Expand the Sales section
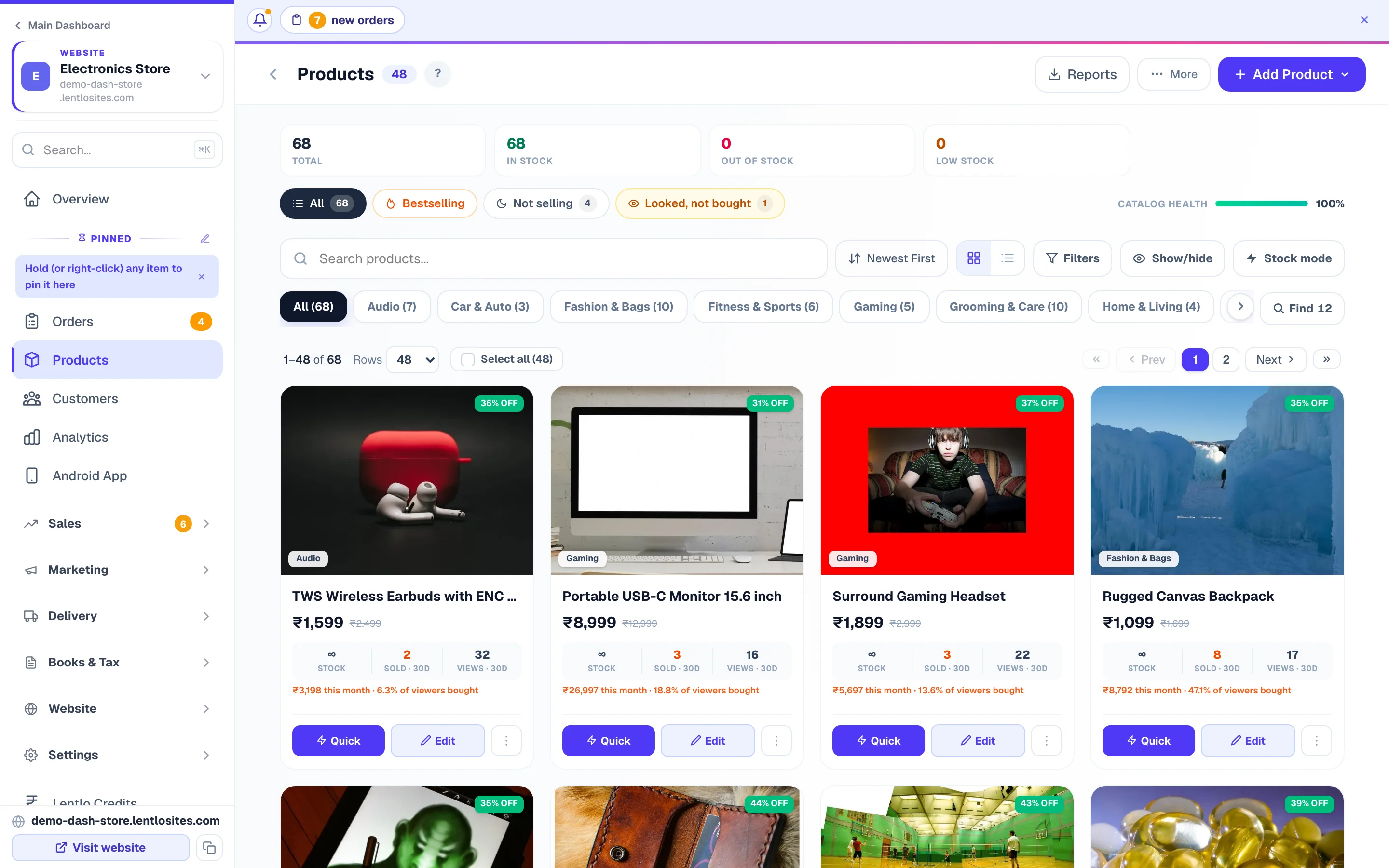 117,523
